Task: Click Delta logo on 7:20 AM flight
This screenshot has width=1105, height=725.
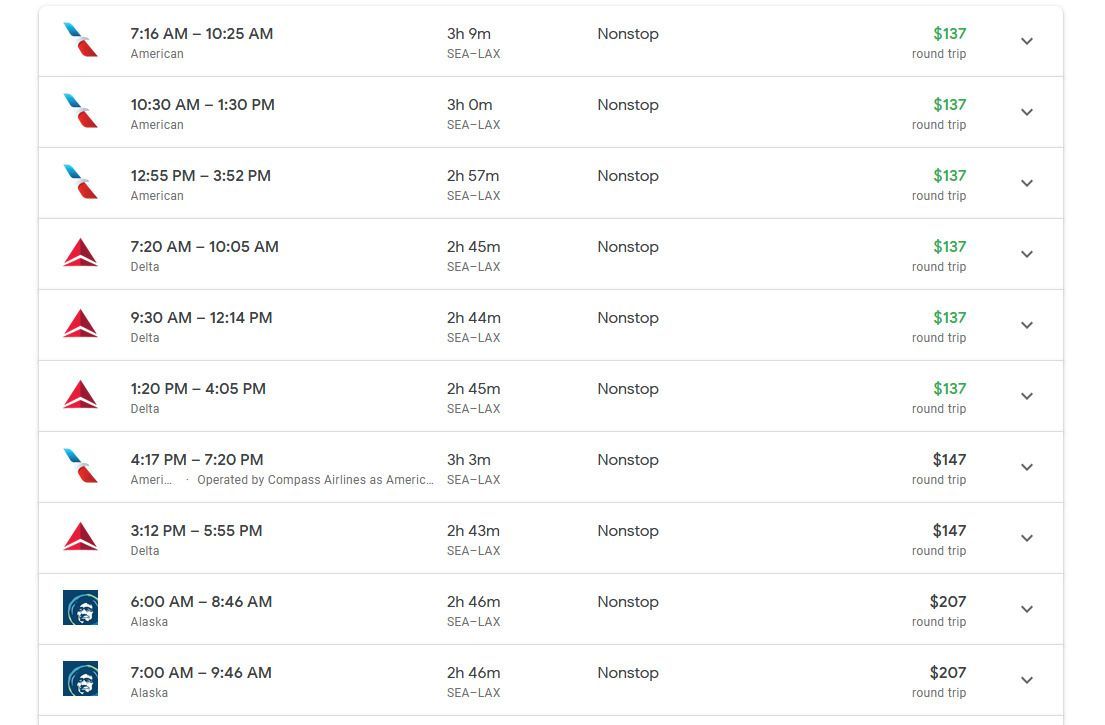Action: click(80, 253)
